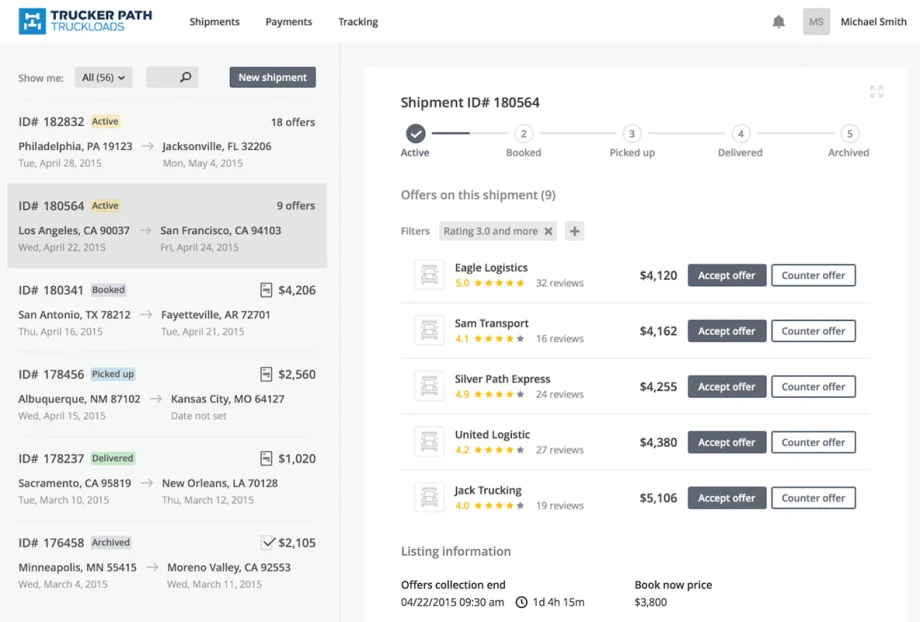Select shipment ID# 180341
This screenshot has width=920, height=622.
tap(167, 310)
